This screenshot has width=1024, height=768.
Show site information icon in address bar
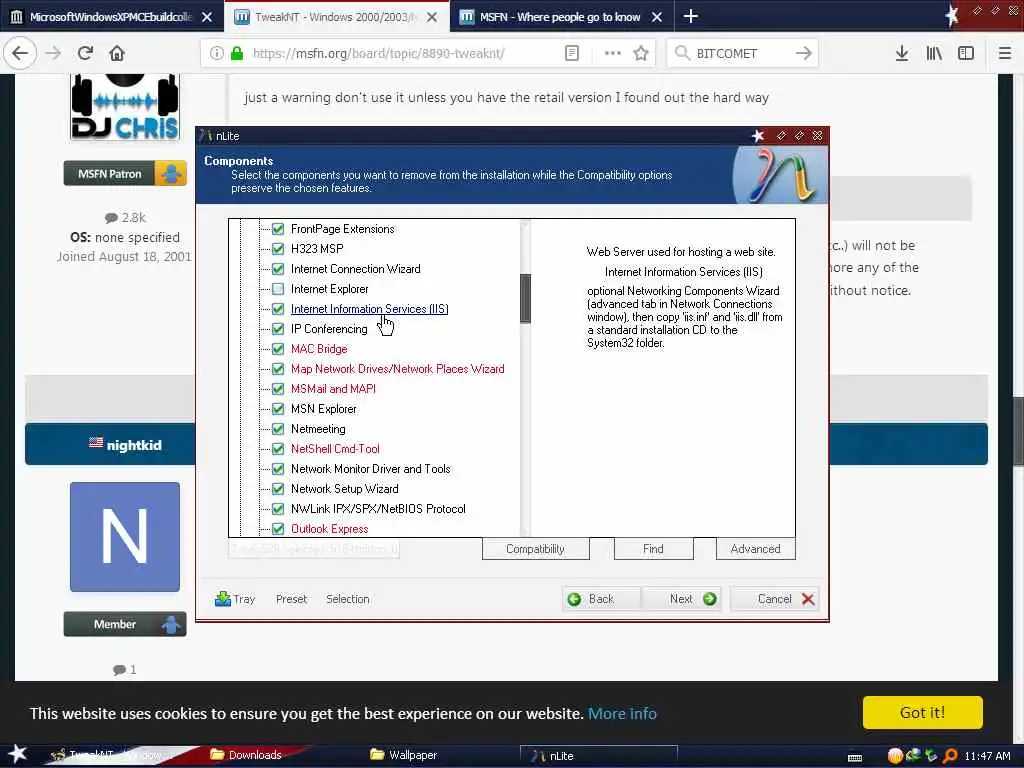point(216,53)
